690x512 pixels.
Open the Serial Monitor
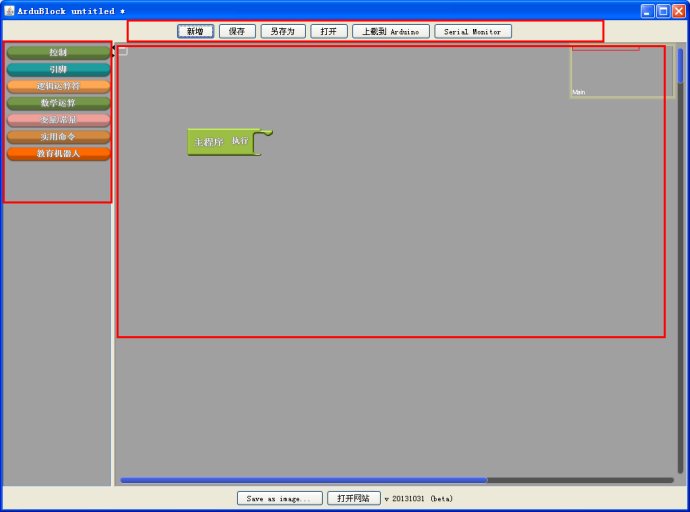[473, 31]
